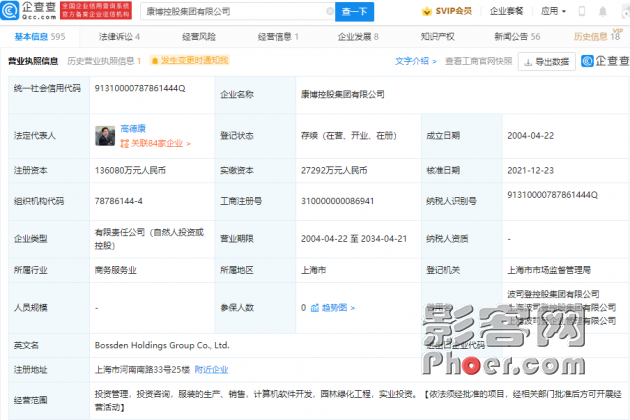Select registration number 310000000086941
Viewport: 630px width, 420px height.
click(338, 201)
